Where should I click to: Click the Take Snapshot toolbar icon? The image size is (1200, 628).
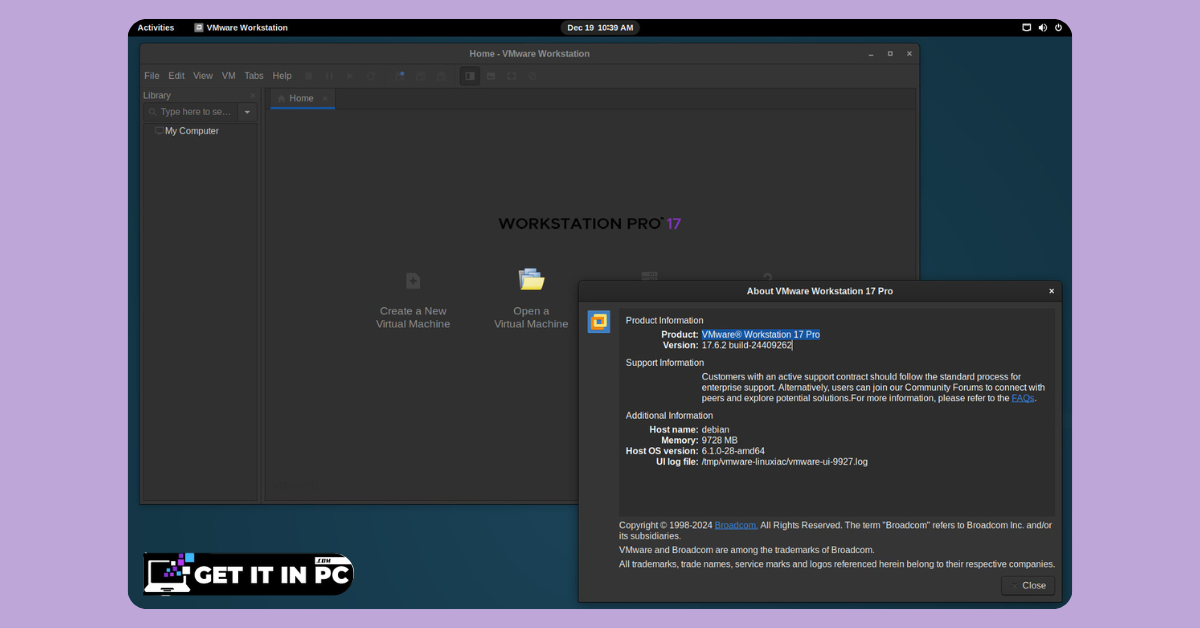399,75
